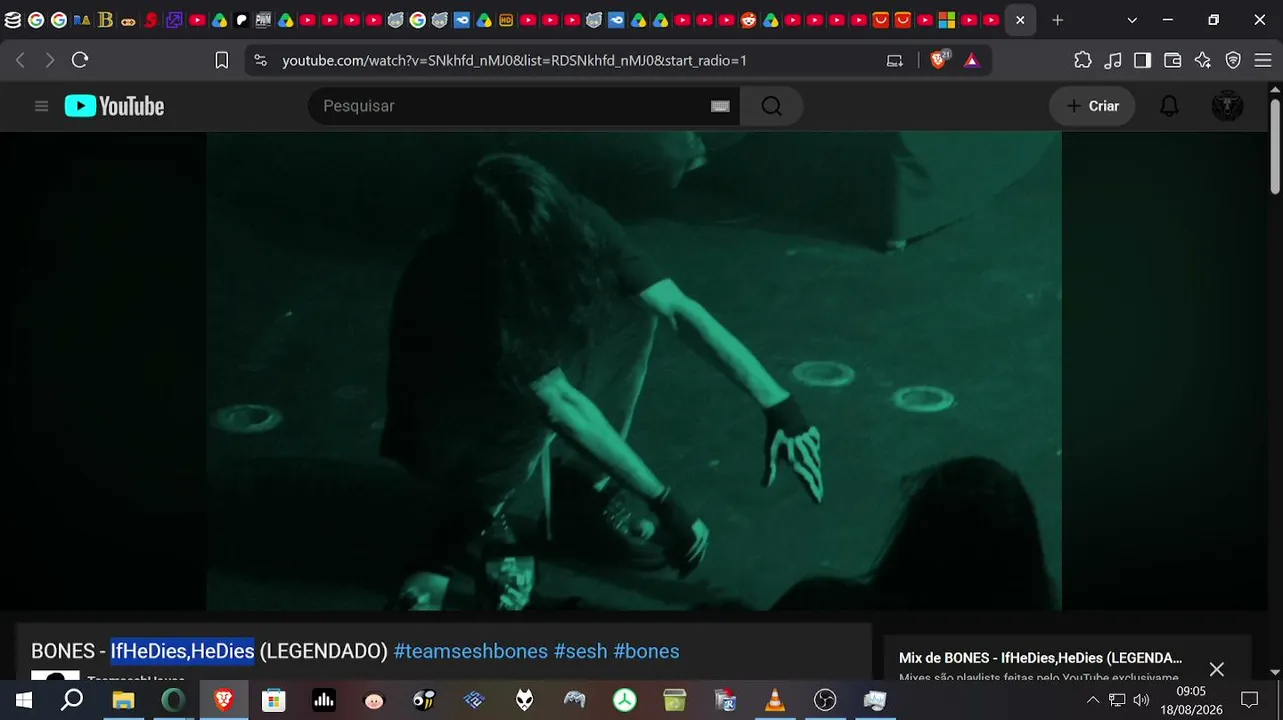
Task: Open the hashtag #teamseshbones link
Action: tap(470, 651)
